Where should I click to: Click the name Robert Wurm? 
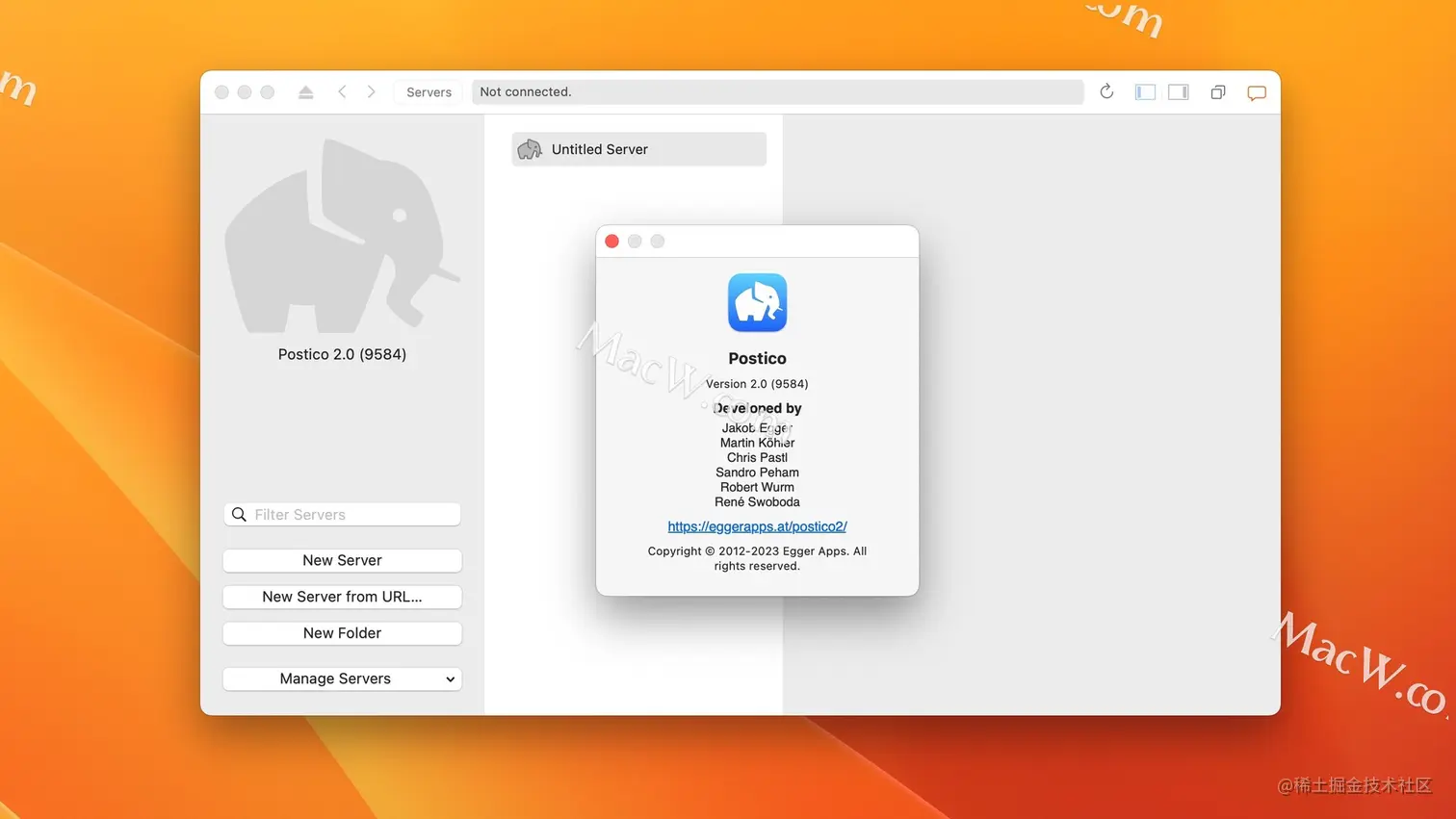pos(757,487)
